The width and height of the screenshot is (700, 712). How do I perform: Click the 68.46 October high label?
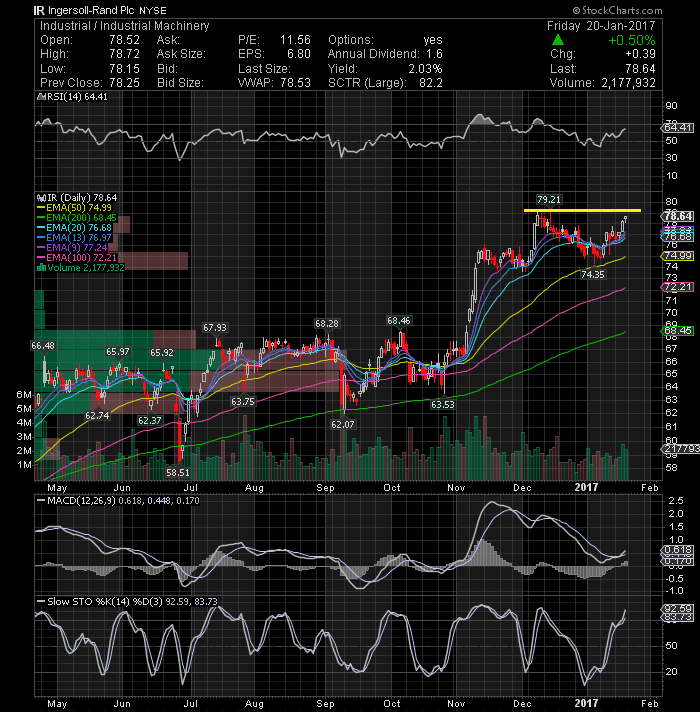399,321
